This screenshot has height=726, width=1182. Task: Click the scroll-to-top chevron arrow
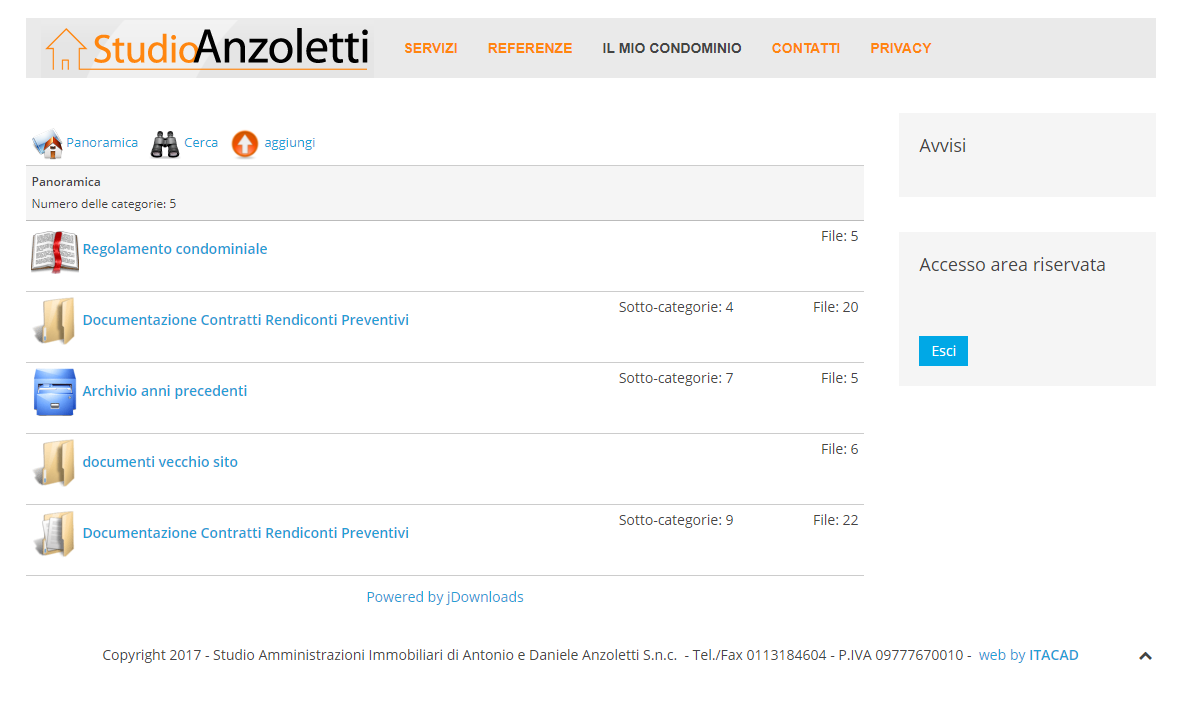1145,656
